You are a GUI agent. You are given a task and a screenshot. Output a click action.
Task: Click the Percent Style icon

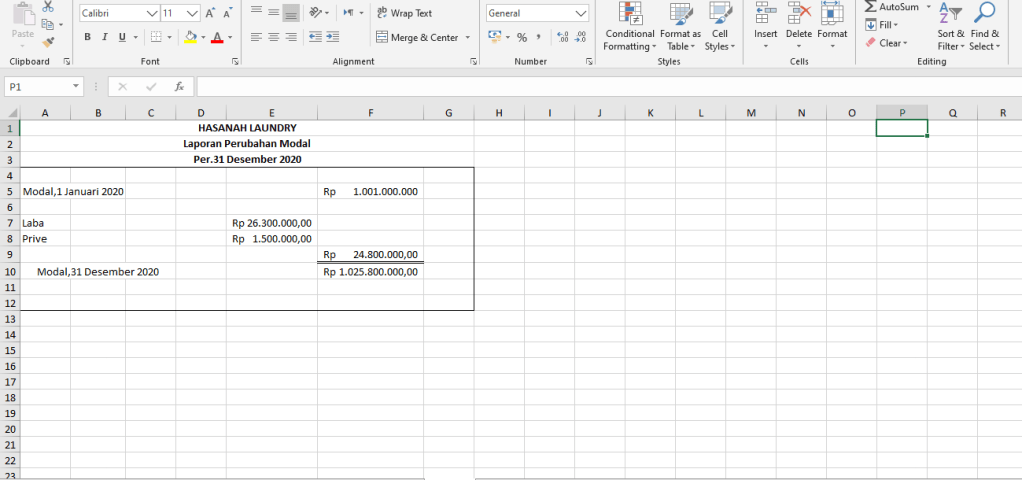[521, 37]
